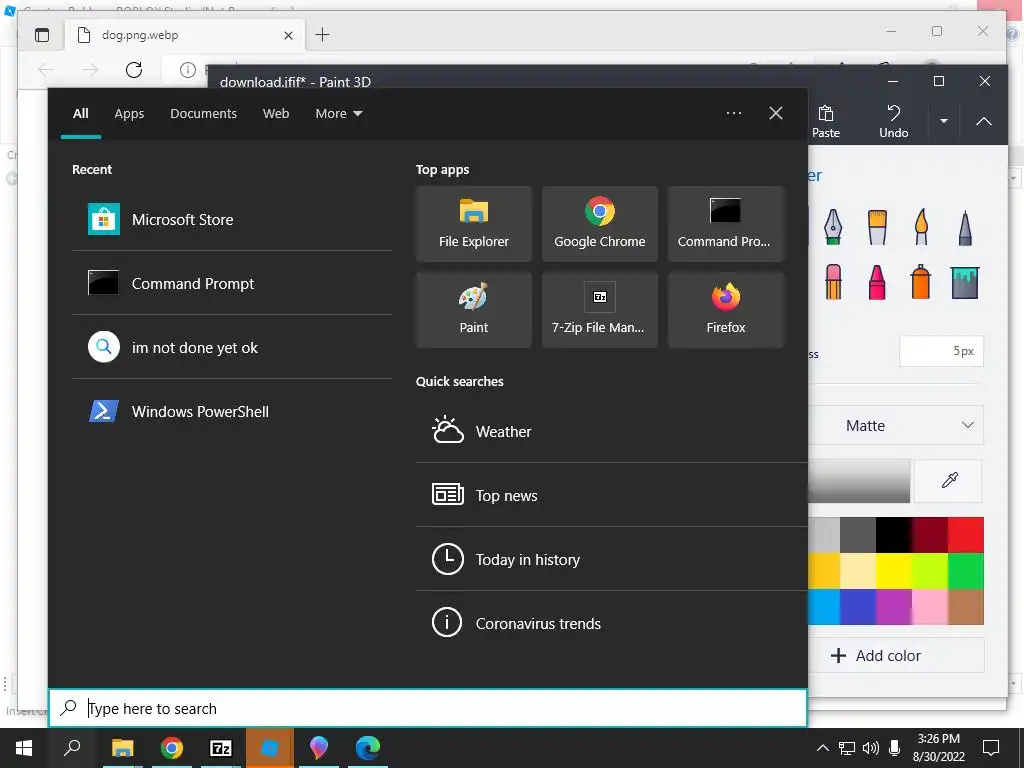Select the fill bucket tool
The height and width of the screenshot is (768, 1024).
point(965,281)
